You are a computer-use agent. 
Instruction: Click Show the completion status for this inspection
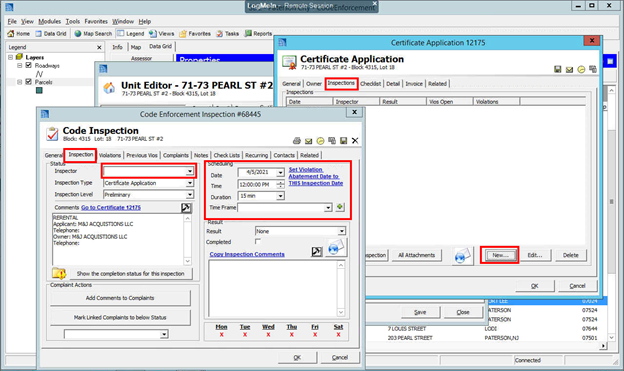pos(130,273)
